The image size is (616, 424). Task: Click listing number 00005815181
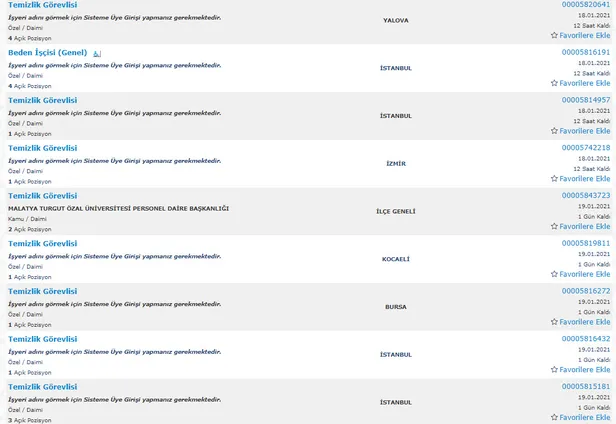[x=585, y=386]
